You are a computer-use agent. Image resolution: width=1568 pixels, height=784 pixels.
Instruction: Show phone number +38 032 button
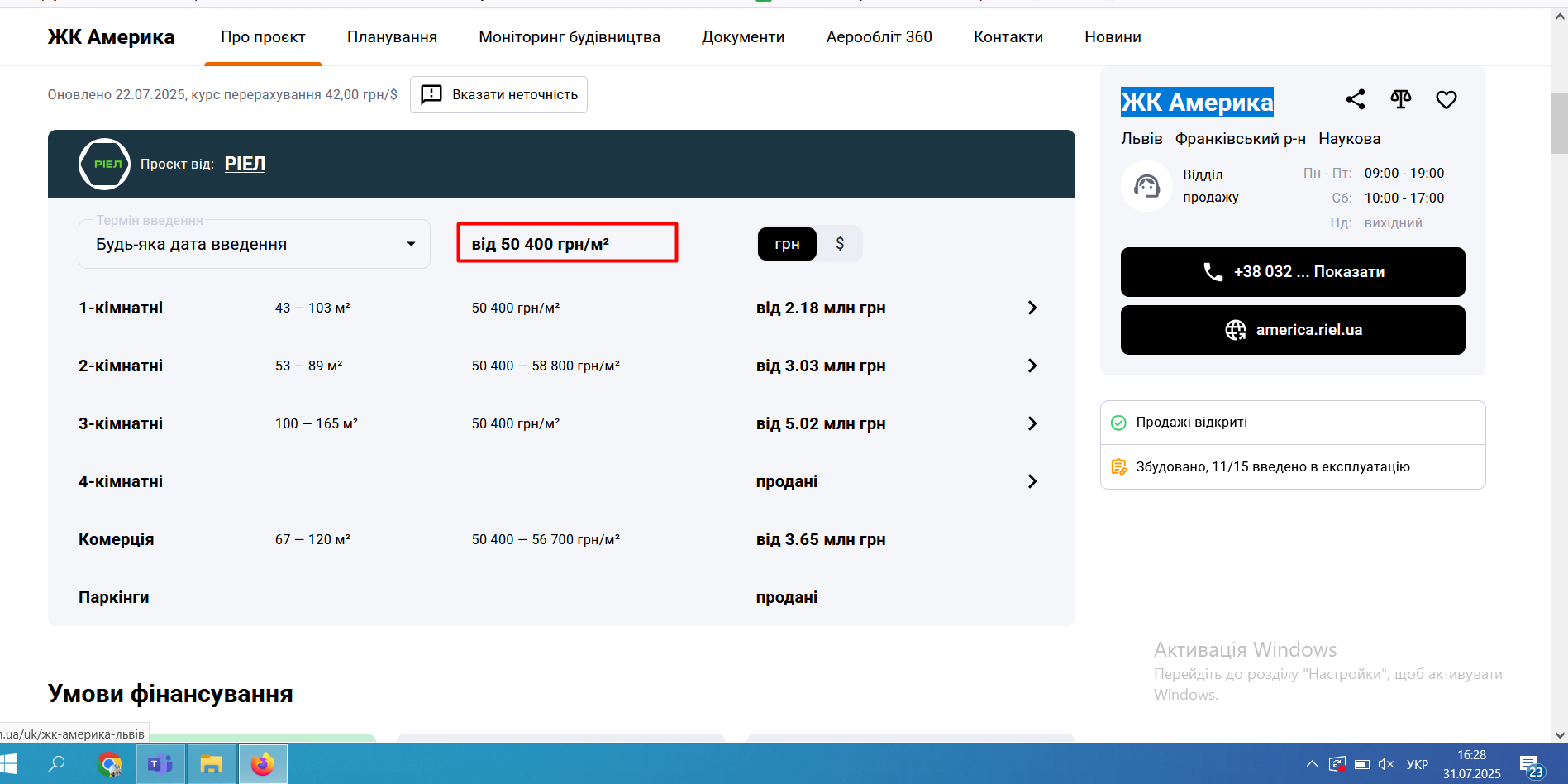coord(1293,272)
